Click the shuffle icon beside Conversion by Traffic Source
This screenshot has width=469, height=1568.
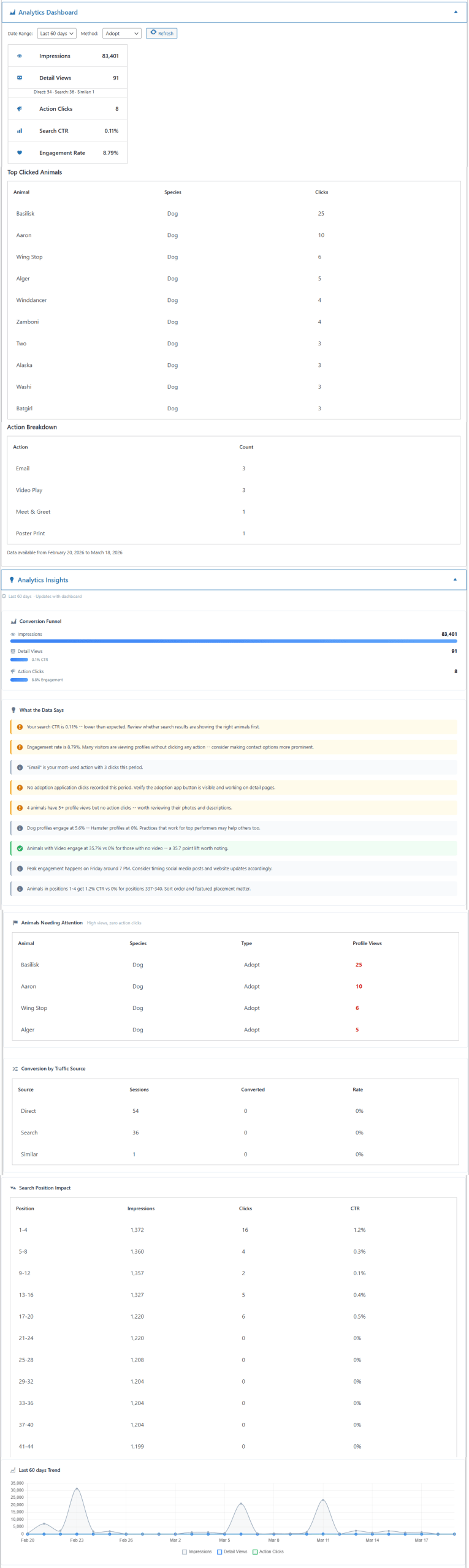point(15,1069)
